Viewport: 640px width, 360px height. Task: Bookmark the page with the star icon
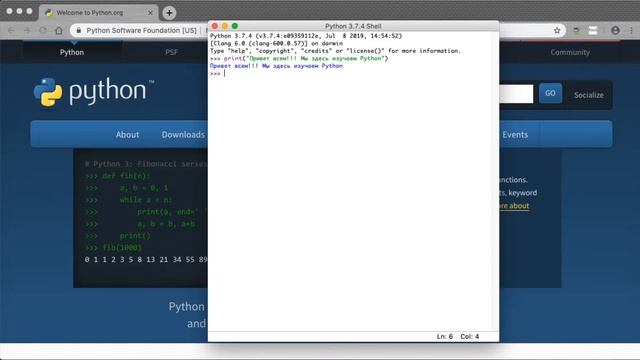coord(557,31)
